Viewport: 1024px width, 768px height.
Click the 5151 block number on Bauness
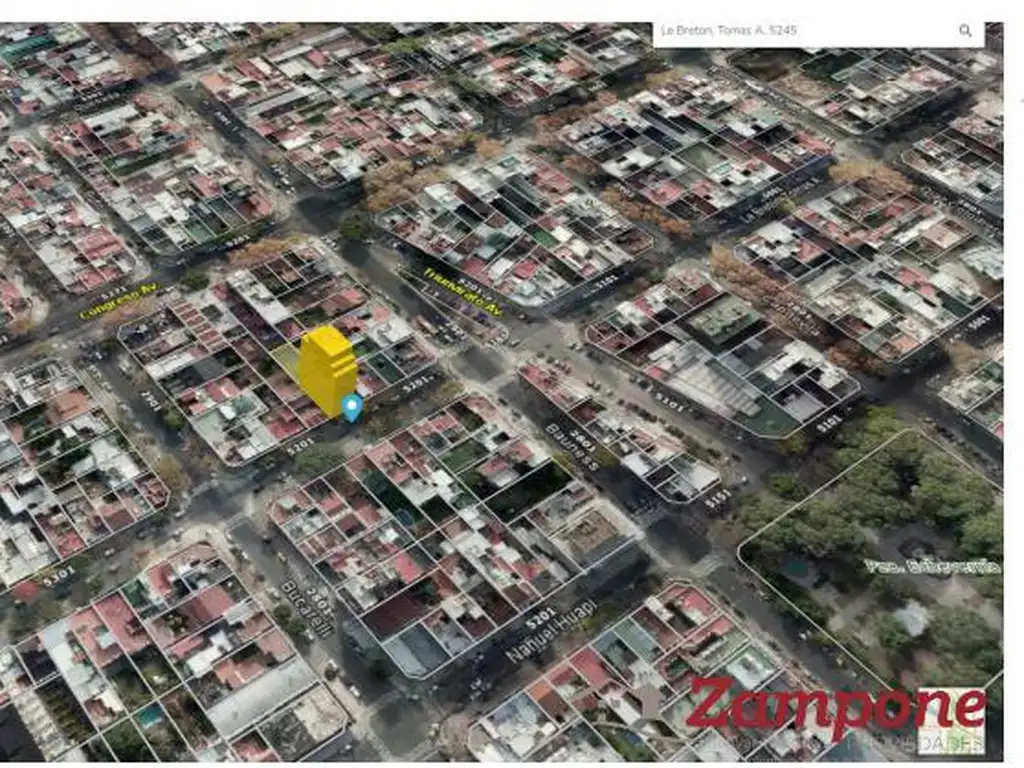click(718, 499)
